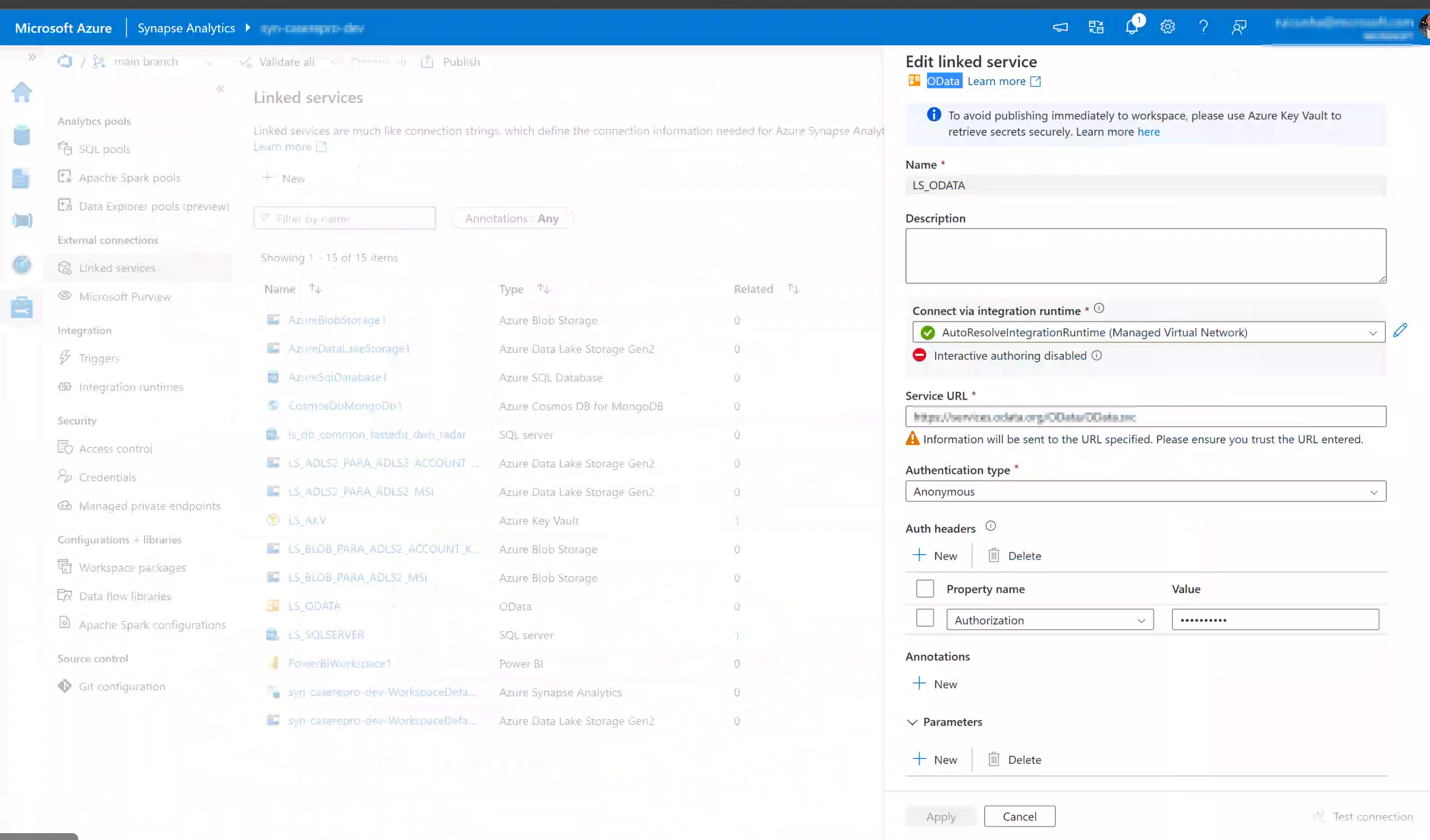Click the edit pencil beside the integration runtime

pyautogui.click(x=1401, y=330)
